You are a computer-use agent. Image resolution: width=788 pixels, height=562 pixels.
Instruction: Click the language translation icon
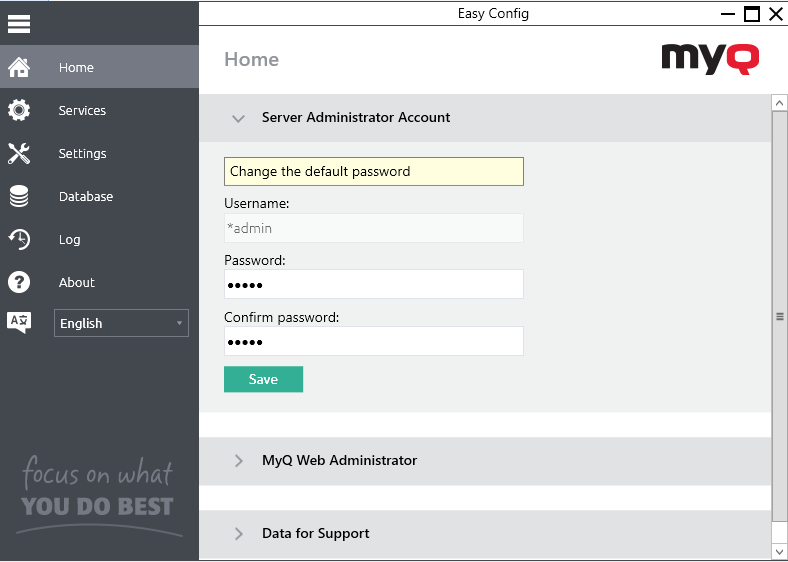tap(19, 322)
